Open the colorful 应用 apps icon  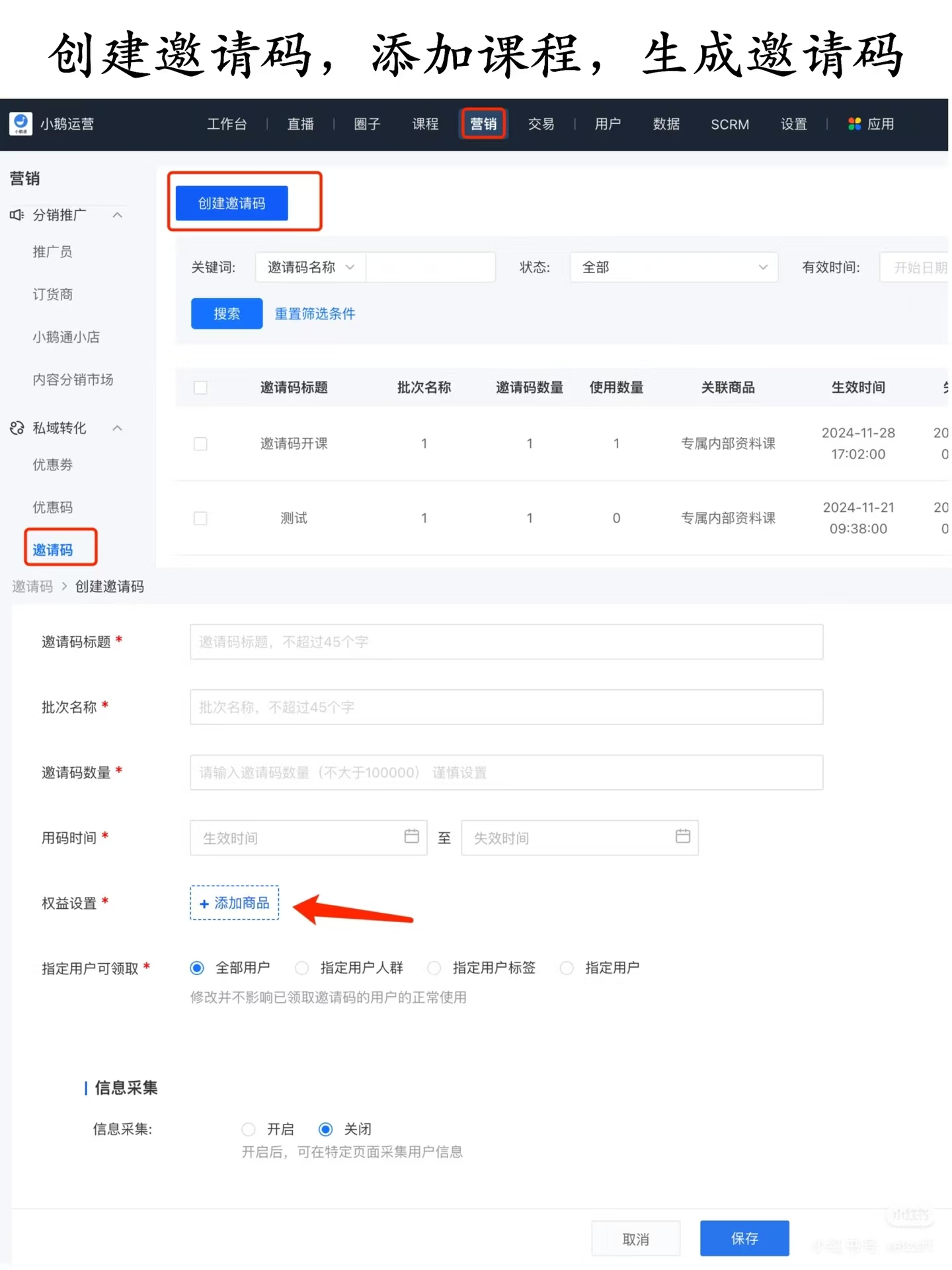(x=854, y=124)
